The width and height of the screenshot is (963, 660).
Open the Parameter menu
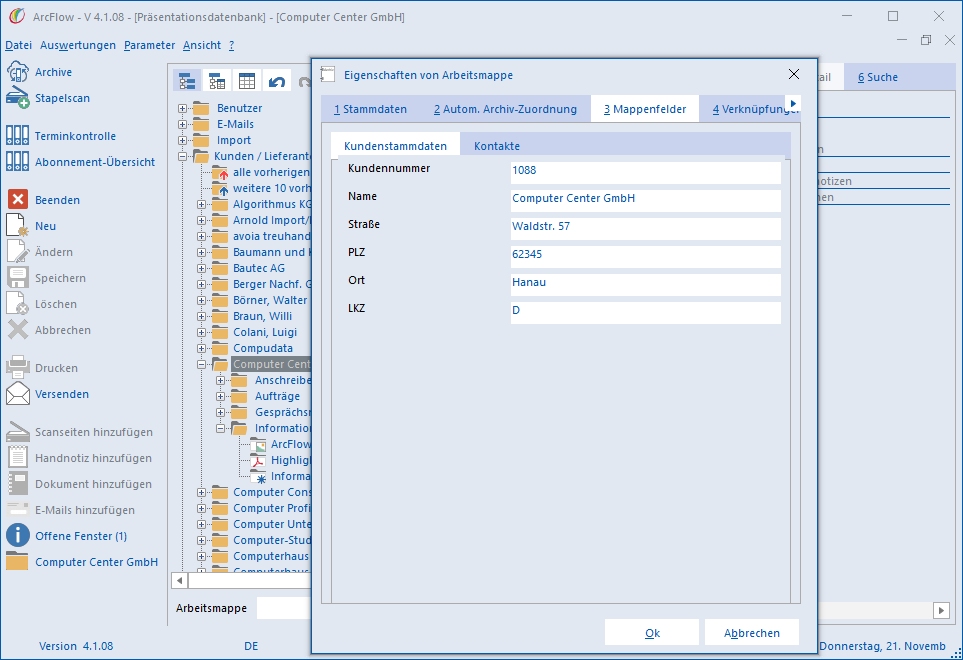coord(149,45)
